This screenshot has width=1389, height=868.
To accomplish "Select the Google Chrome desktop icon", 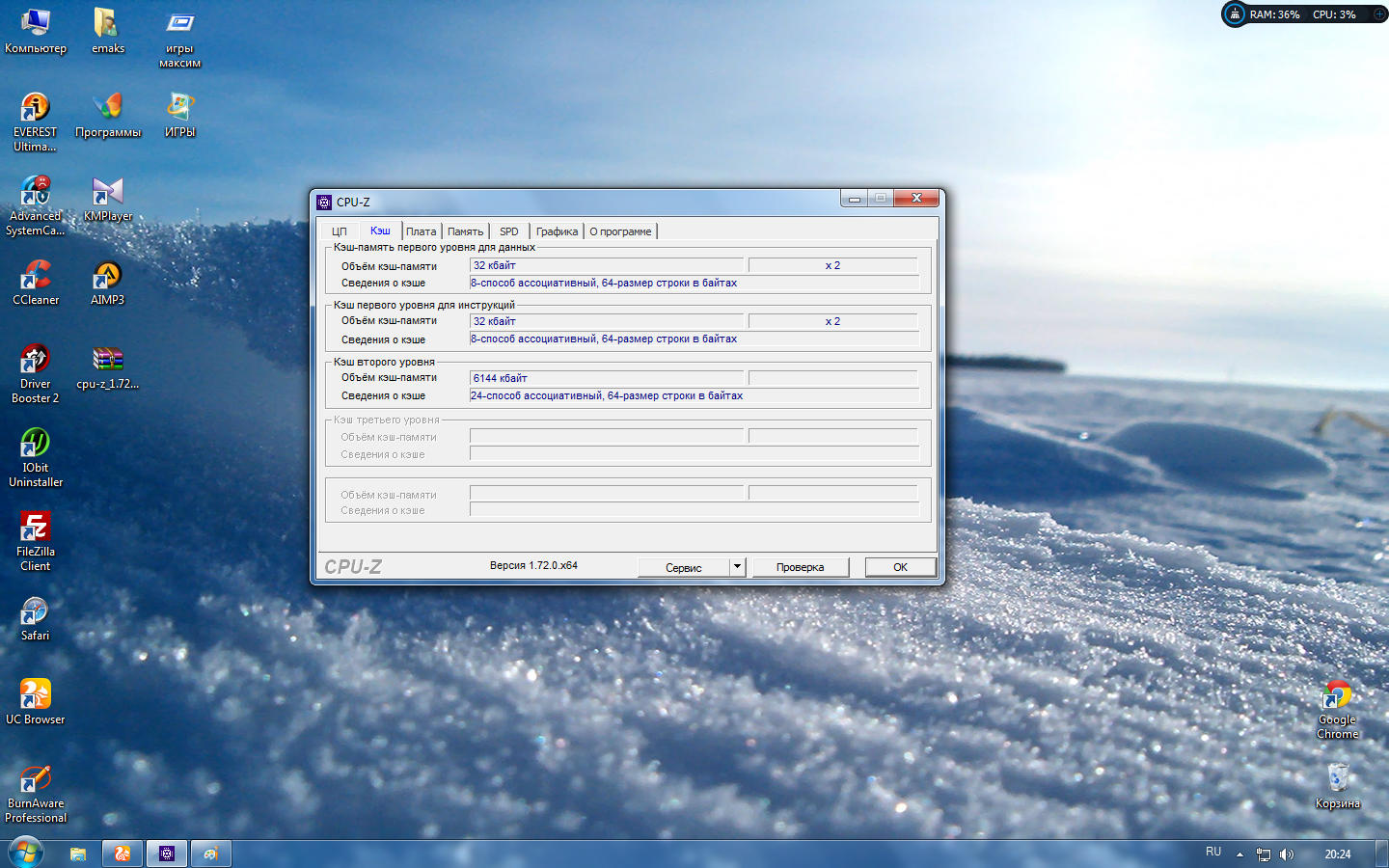I will point(1337,695).
